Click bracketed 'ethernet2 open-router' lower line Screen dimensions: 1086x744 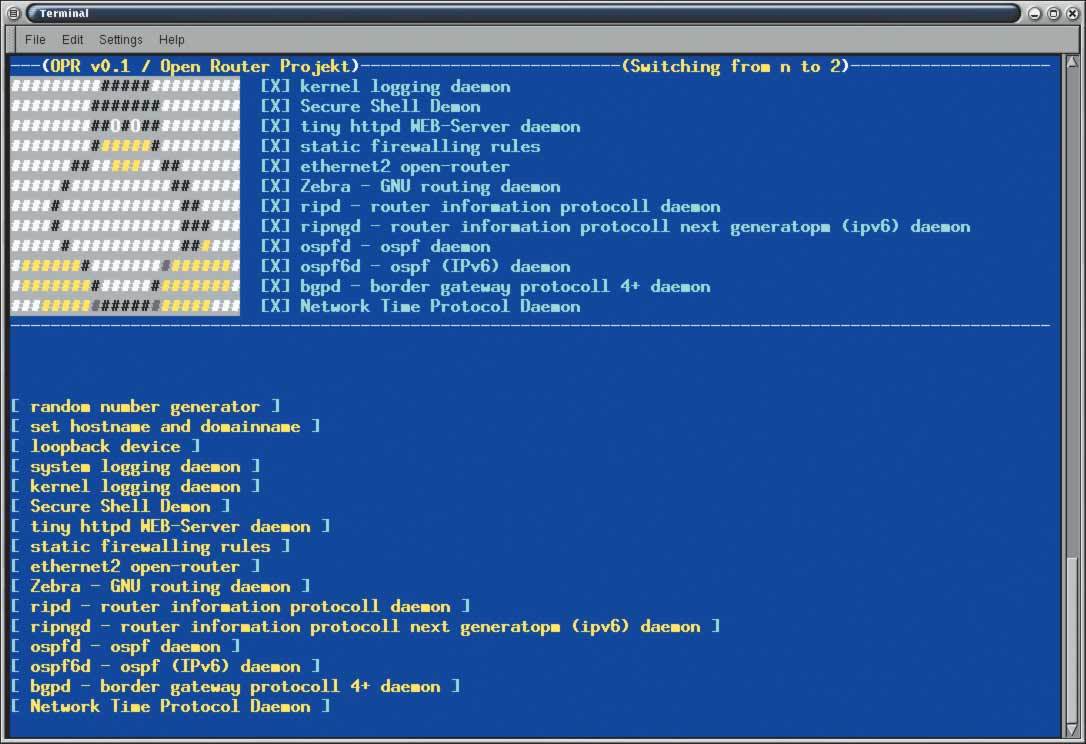[136, 567]
